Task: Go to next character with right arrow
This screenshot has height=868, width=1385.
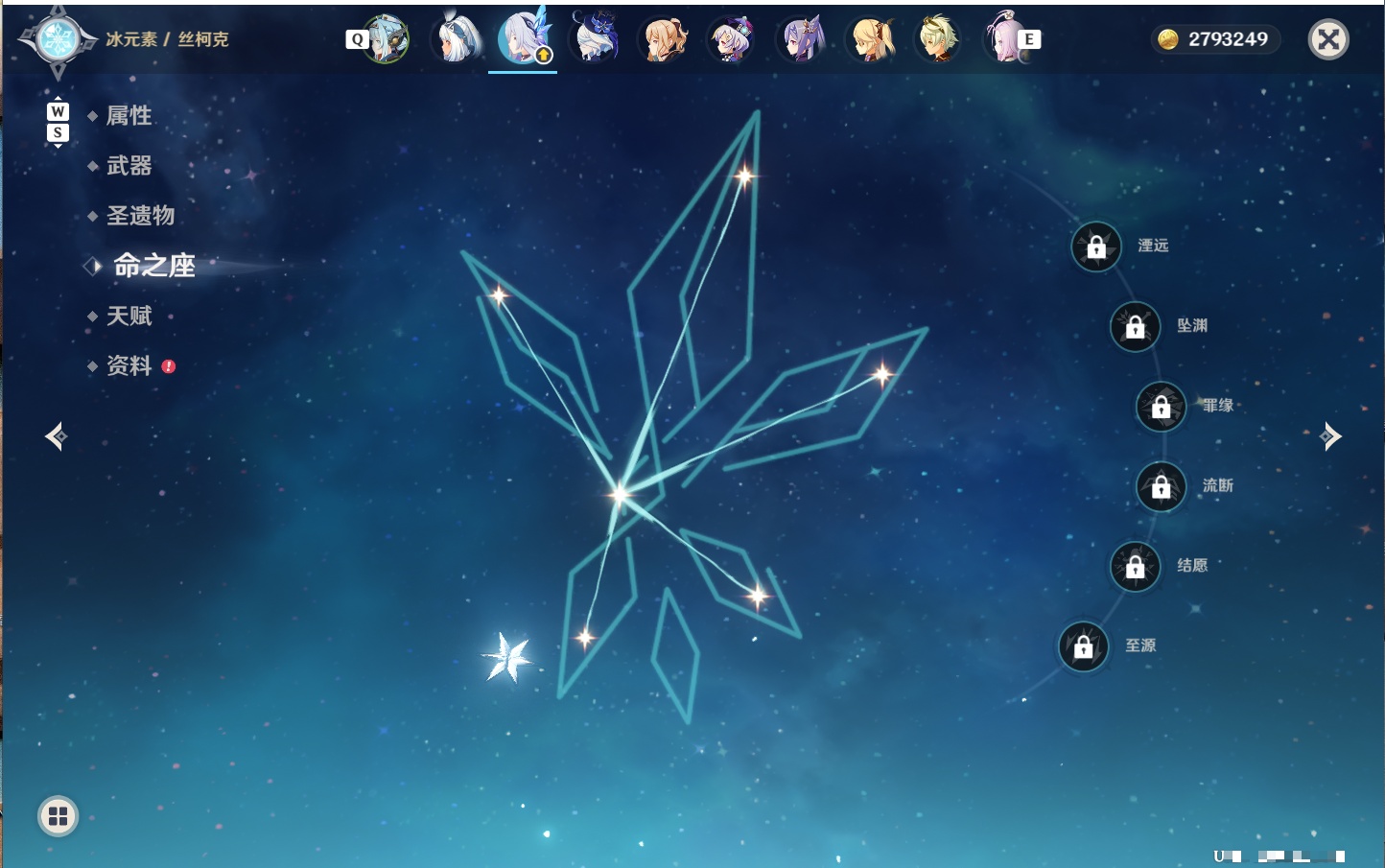Action: point(1330,436)
